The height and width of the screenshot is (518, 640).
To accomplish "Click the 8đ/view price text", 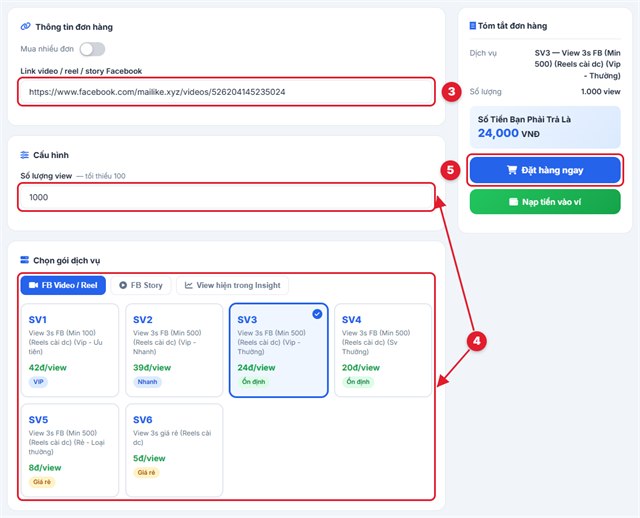I will (45, 467).
